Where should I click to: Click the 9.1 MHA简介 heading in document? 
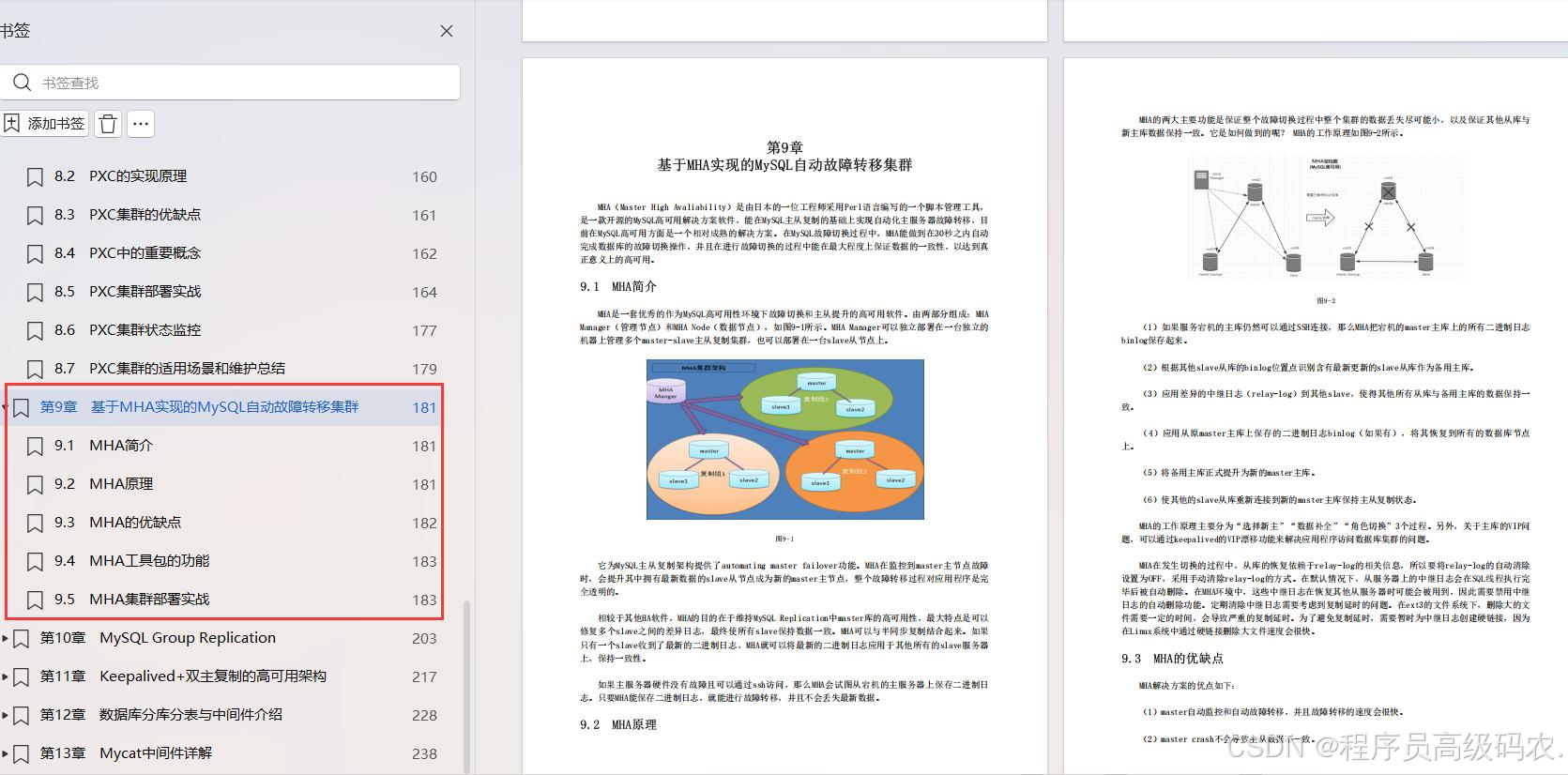pyautogui.click(x=618, y=287)
